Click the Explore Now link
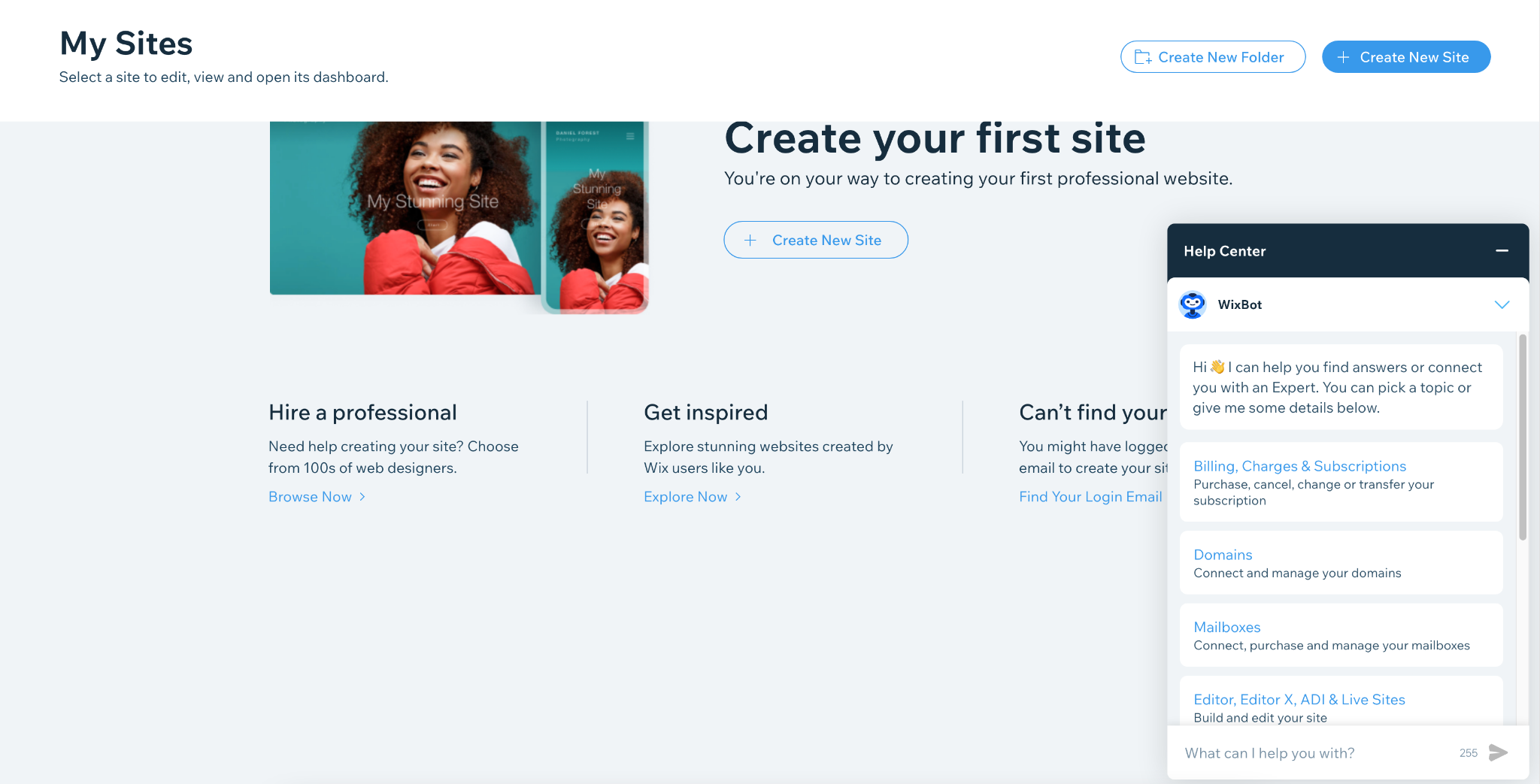The height and width of the screenshot is (784, 1540). pyautogui.click(x=685, y=497)
